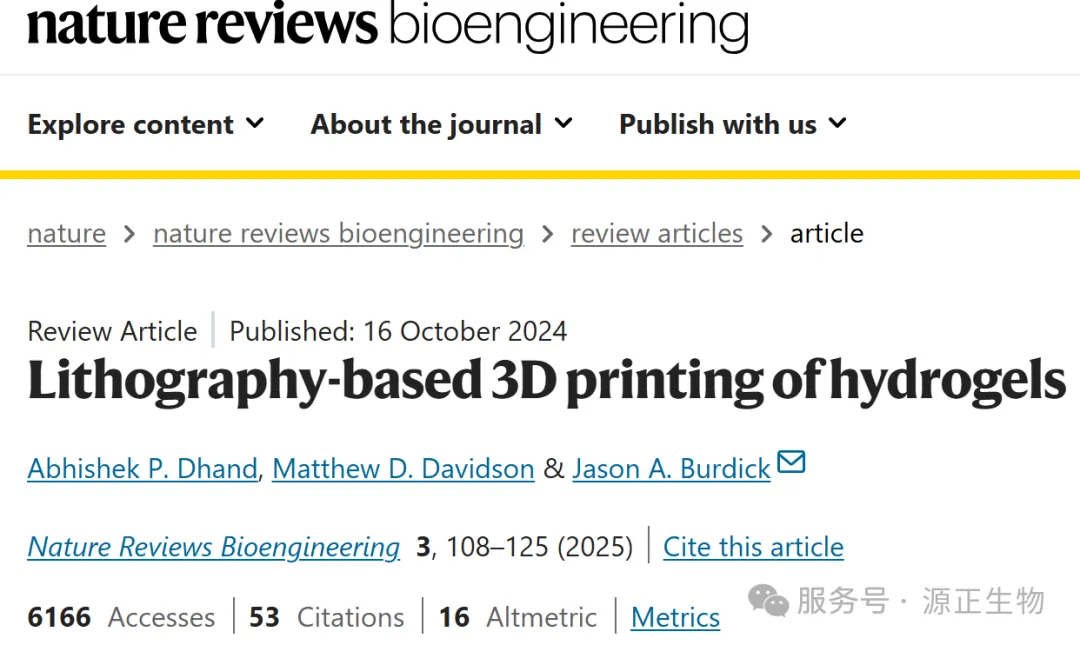Click Cite this article link
The width and height of the screenshot is (1080, 645).
(753, 547)
